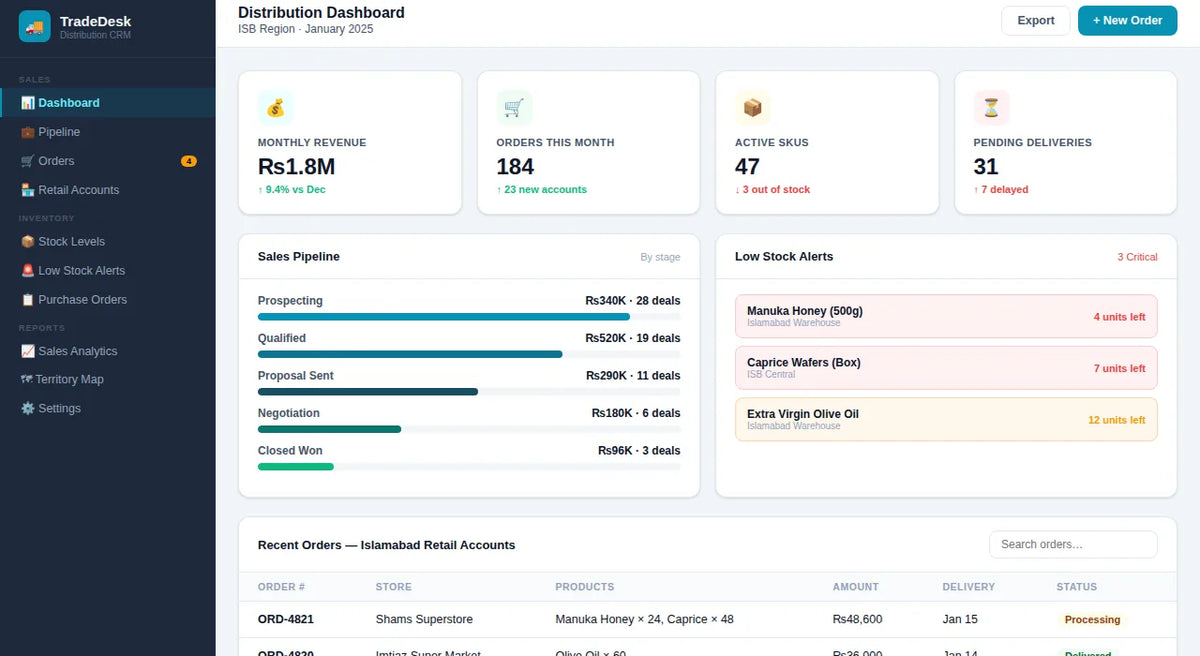This screenshot has width=1200, height=656.
Task: Click the Rs48,600 amount cell
Action: (x=857, y=620)
